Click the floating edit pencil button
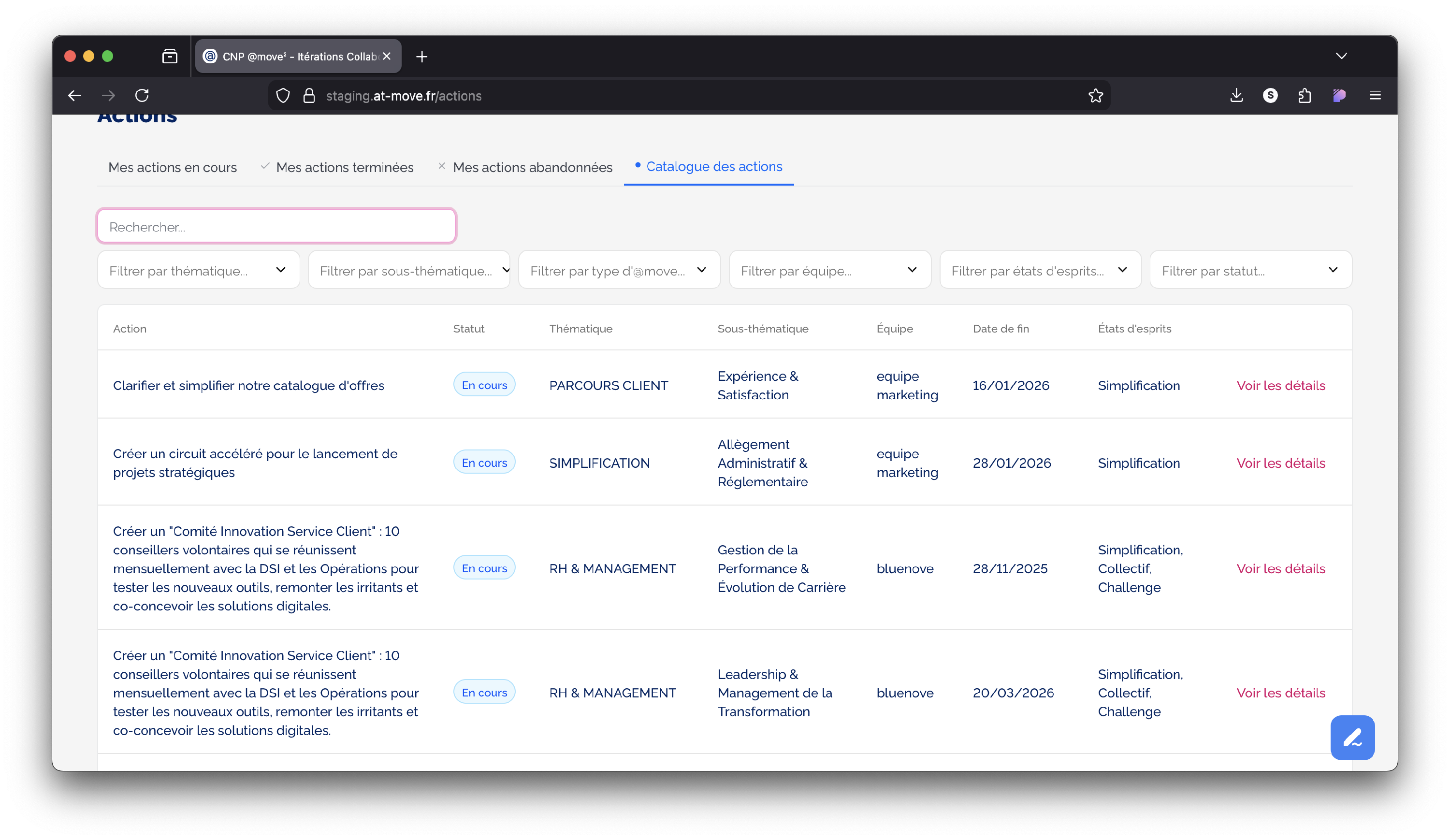 tap(1352, 737)
